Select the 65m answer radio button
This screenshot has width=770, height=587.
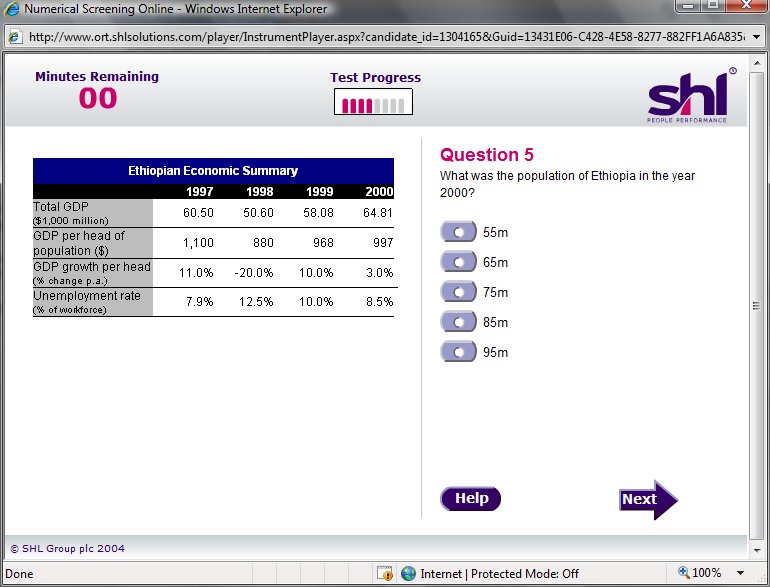[x=458, y=262]
